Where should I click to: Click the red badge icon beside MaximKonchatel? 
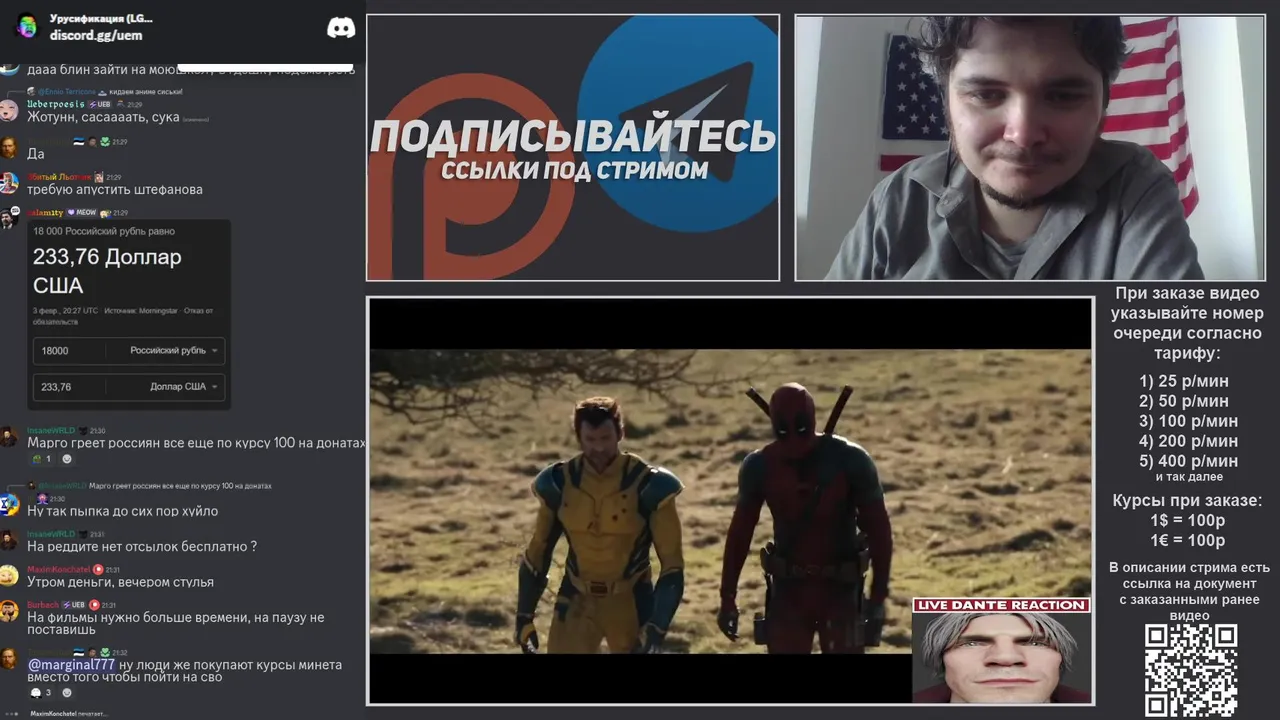point(97,570)
